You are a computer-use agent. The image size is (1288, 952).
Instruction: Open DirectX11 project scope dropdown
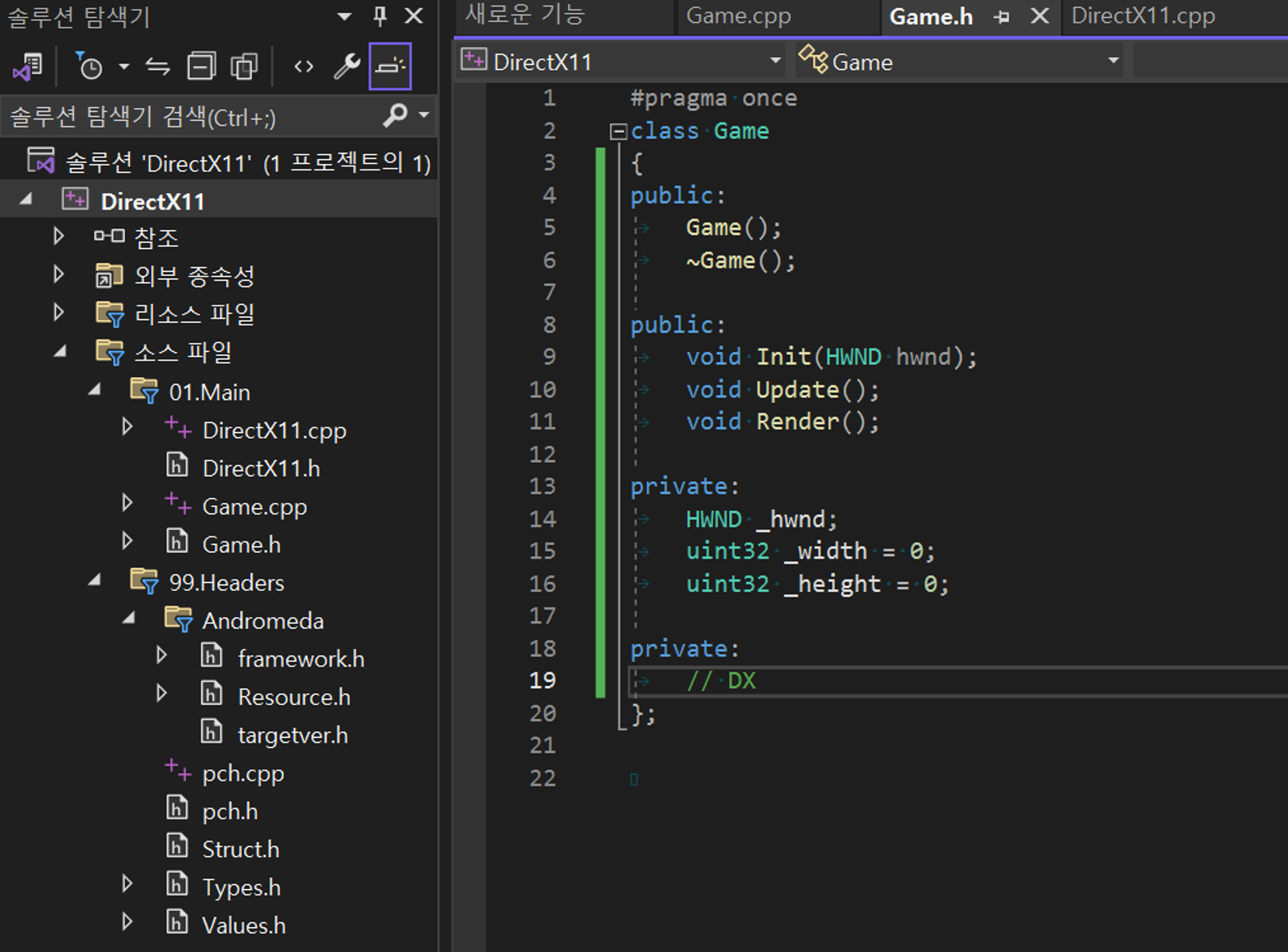pos(775,61)
